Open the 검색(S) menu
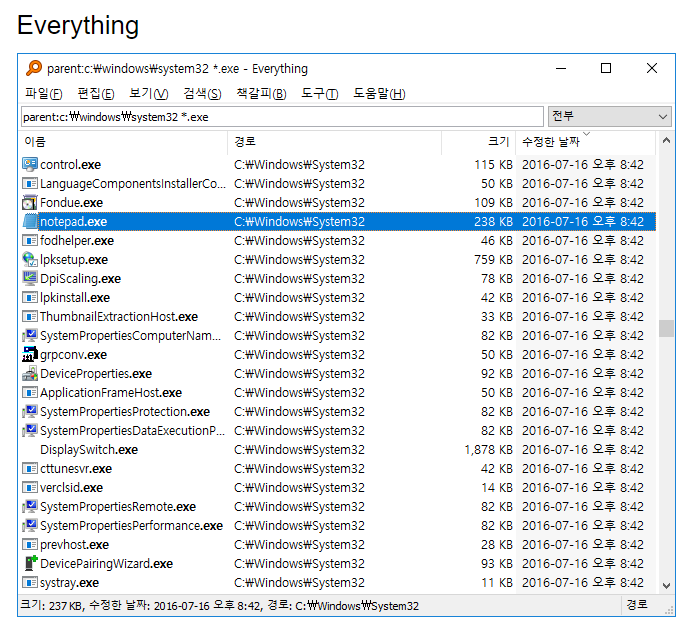 pos(202,94)
